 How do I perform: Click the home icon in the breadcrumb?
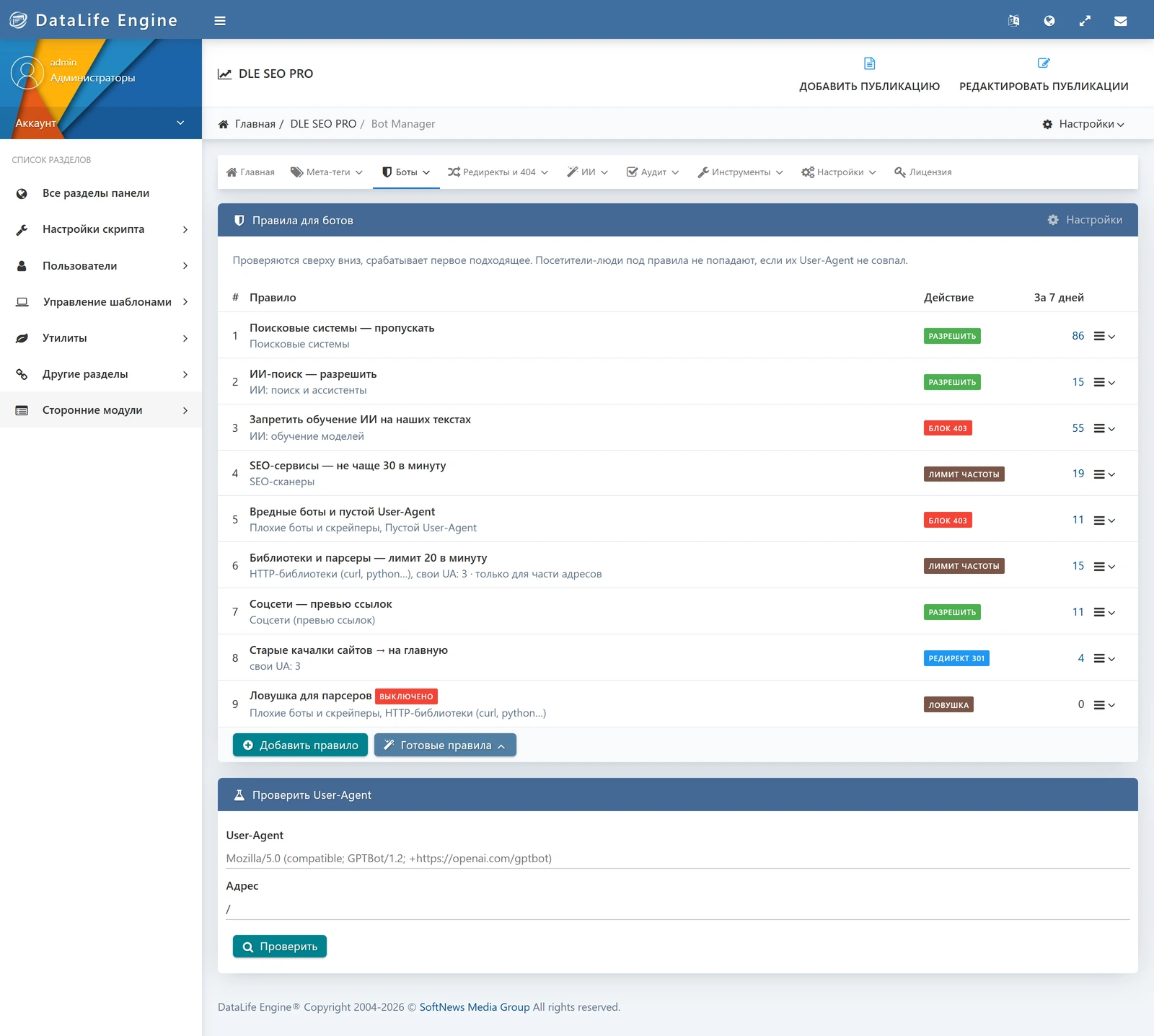click(x=224, y=124)
